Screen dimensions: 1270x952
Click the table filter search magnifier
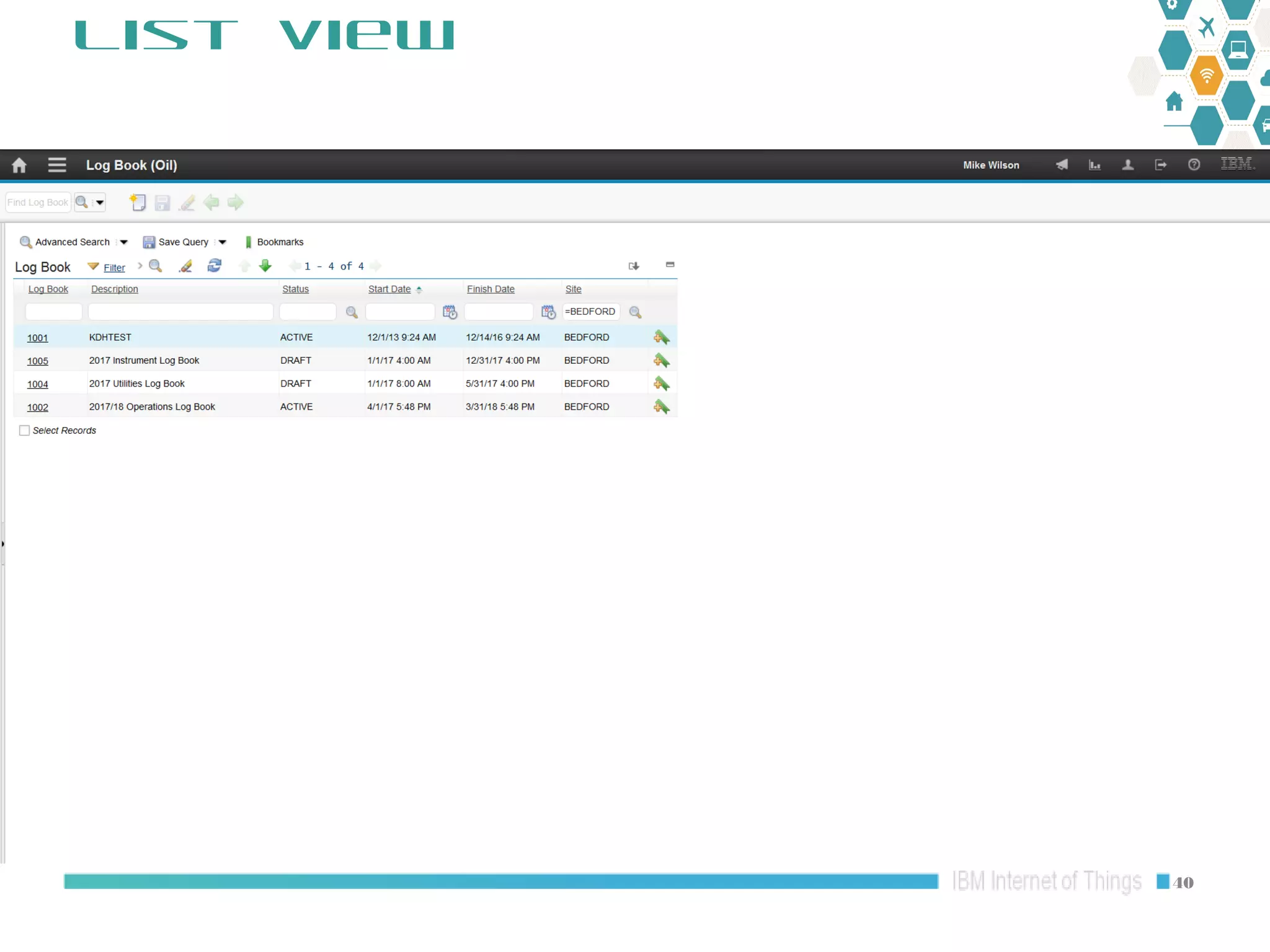pos(156,266)
